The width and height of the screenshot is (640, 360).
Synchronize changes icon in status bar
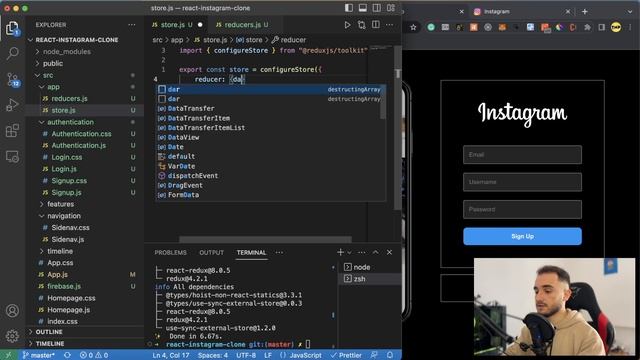67,355
